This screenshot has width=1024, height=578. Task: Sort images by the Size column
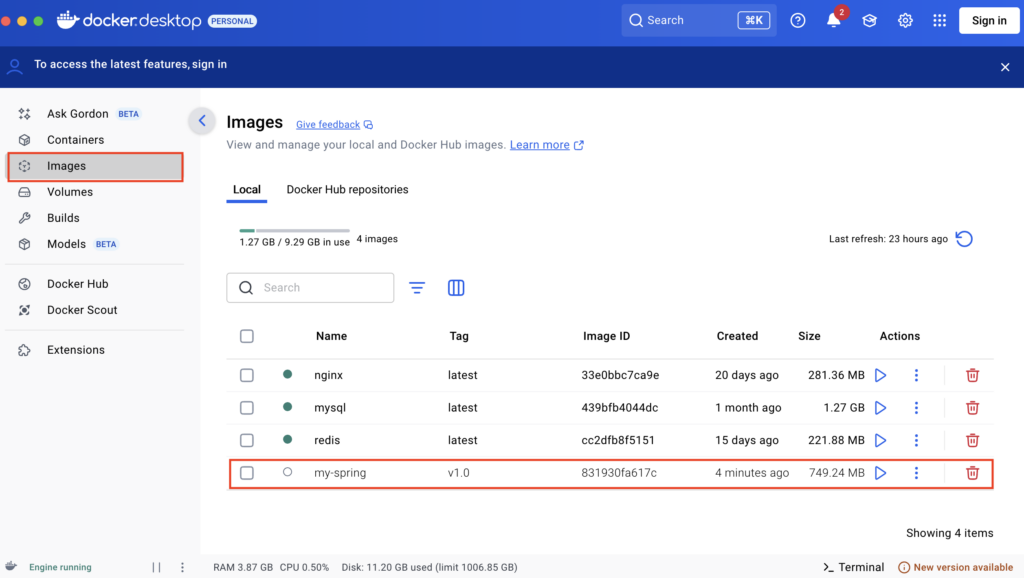(809, 336)
